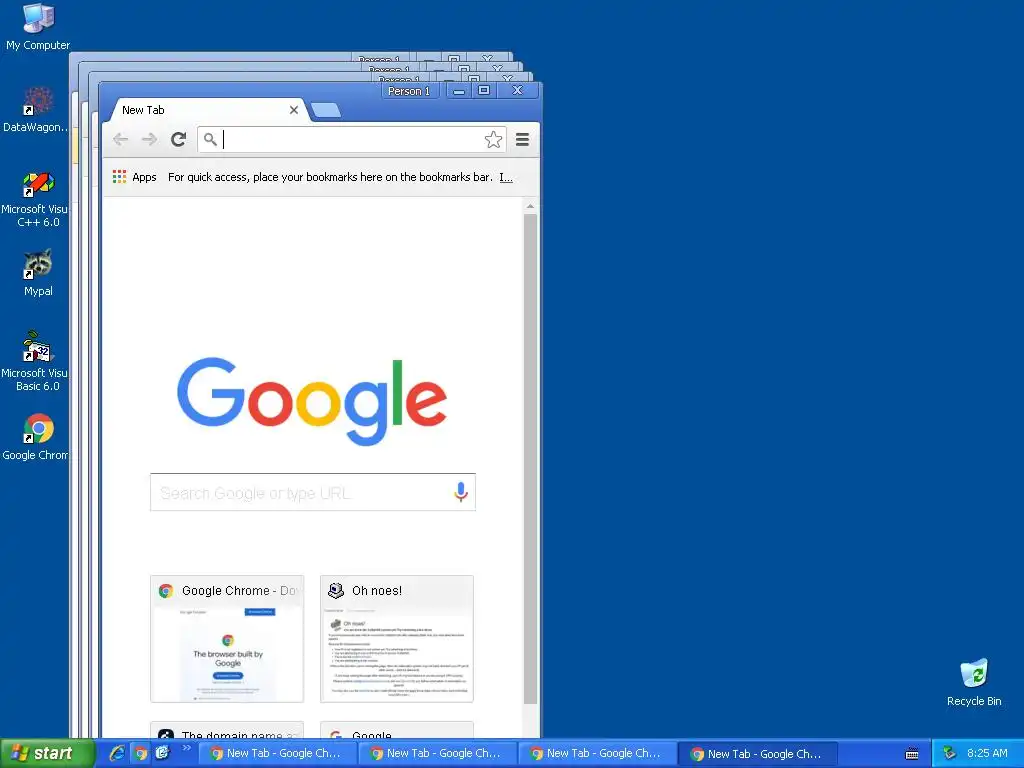Screen dimensions: 1024x768
Task: Click the page scrollbar up arrow
Action: 530,206
